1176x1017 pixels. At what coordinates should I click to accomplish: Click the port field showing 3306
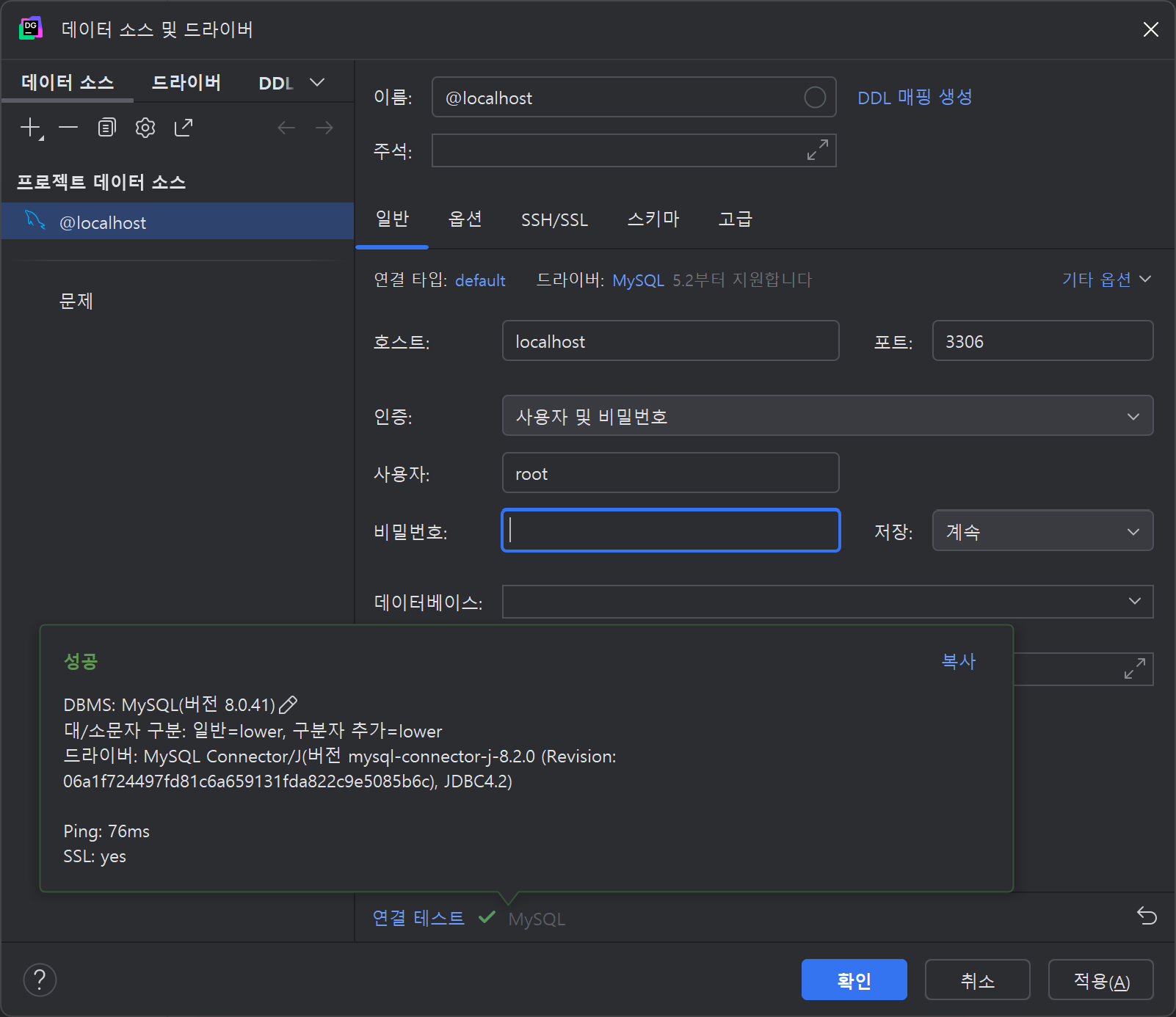coord(1042,340)
